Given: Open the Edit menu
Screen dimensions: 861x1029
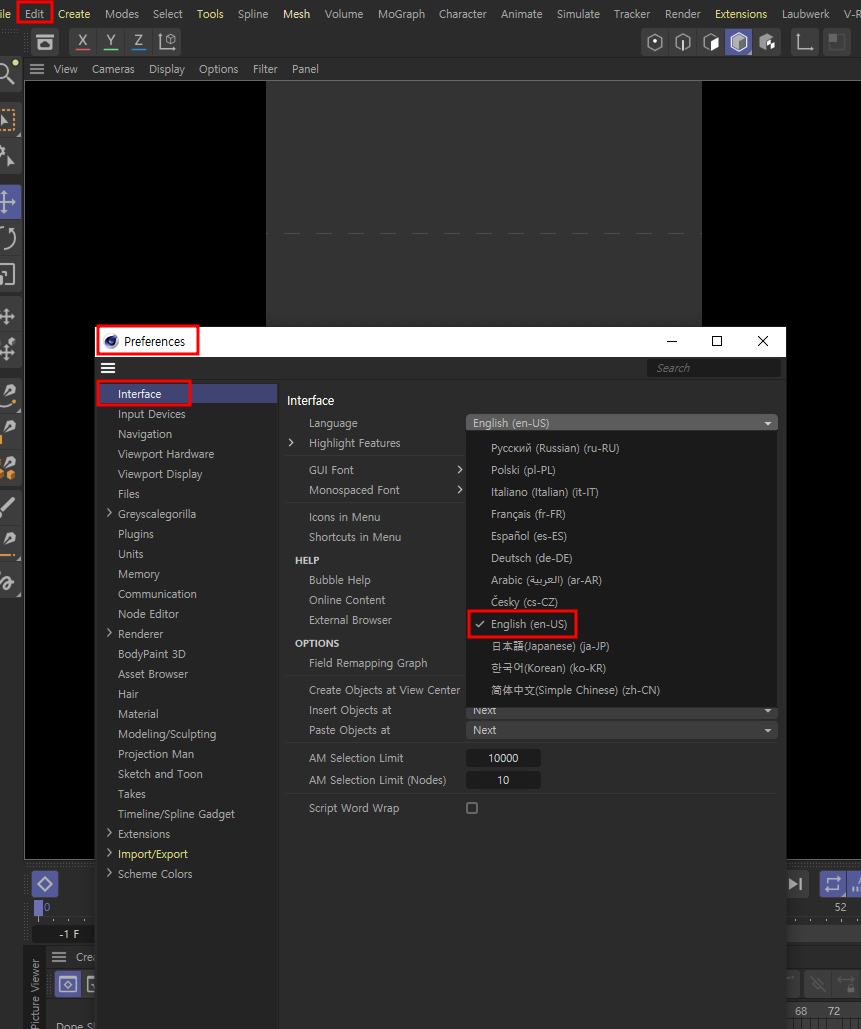Looking at the screenshot, I should pos(34,14).
